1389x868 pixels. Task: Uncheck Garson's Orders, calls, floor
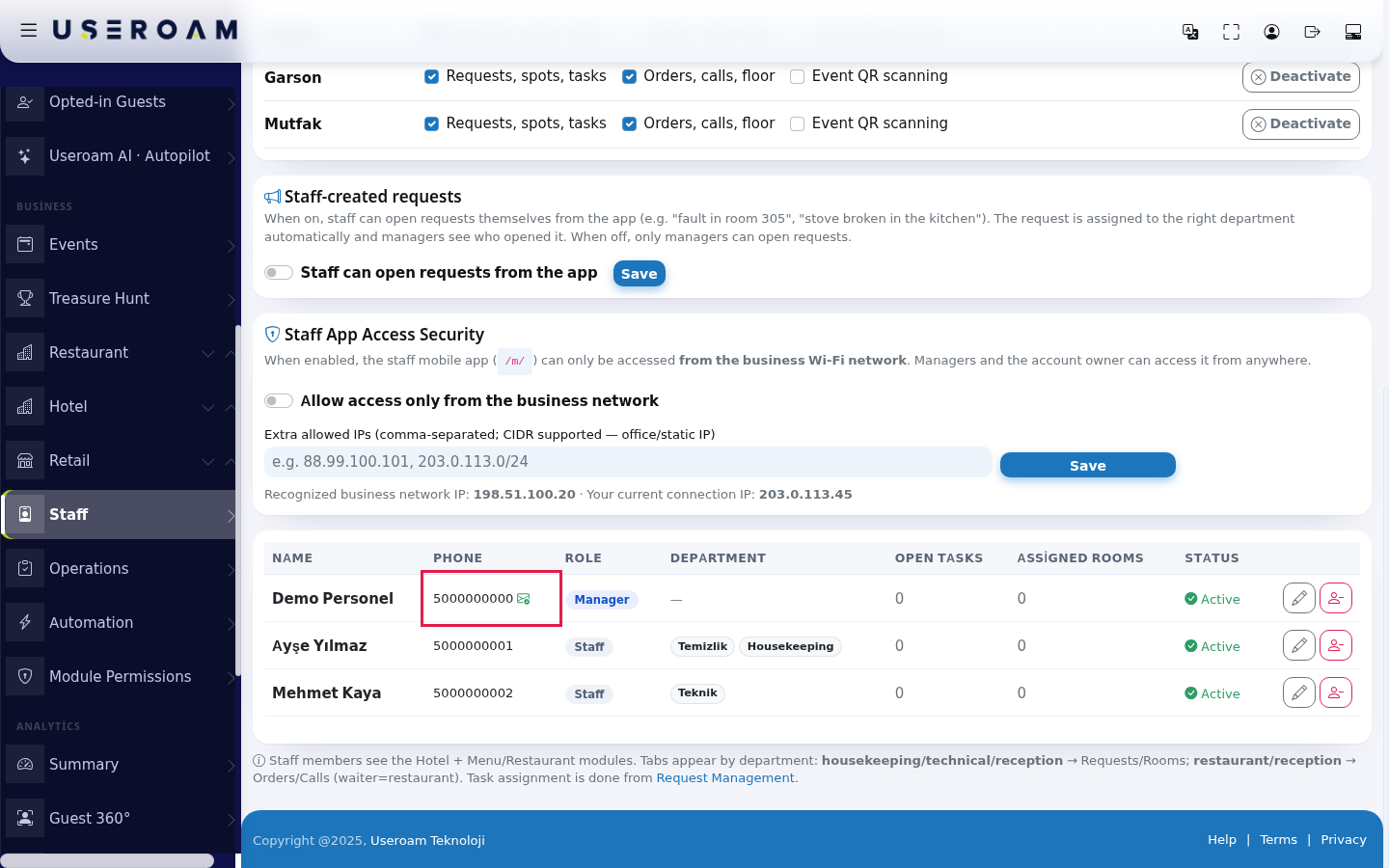point(629,77)
